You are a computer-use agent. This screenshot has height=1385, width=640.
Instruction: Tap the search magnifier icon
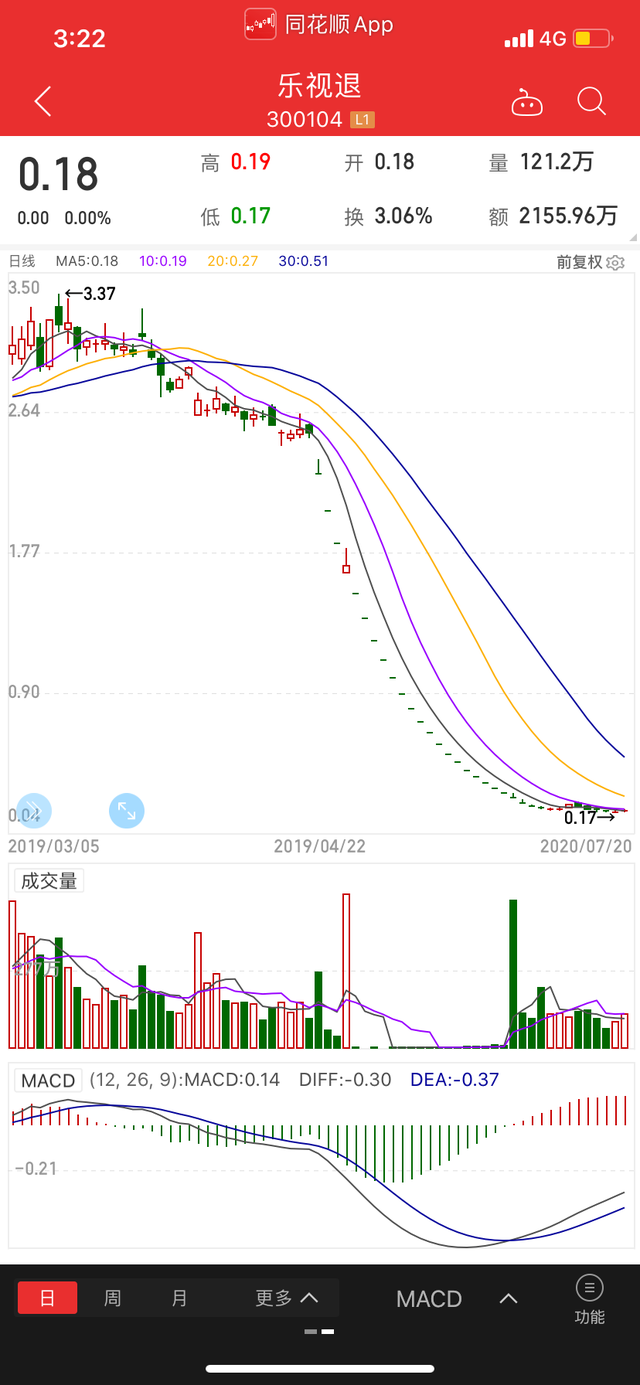point(592,101)
